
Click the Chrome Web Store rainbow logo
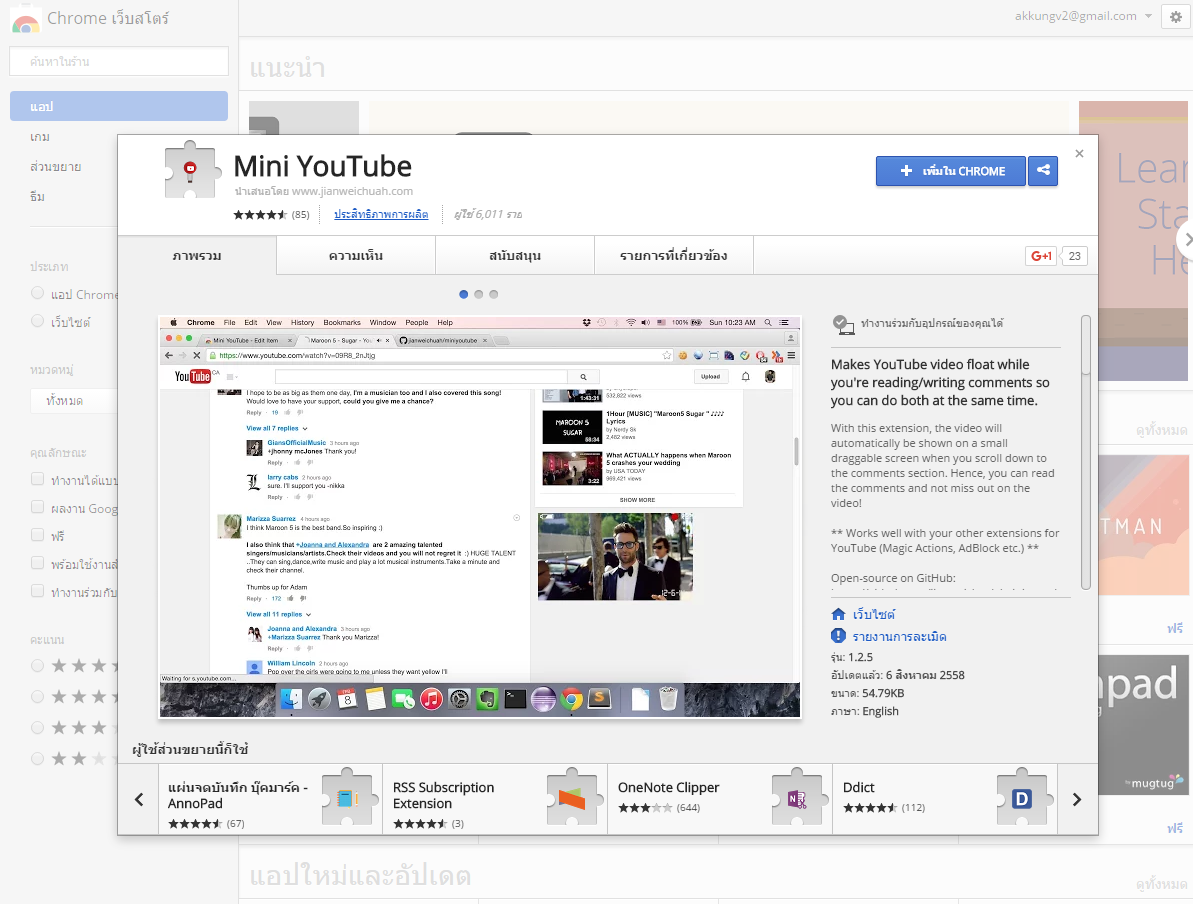(x=26, y=21)
